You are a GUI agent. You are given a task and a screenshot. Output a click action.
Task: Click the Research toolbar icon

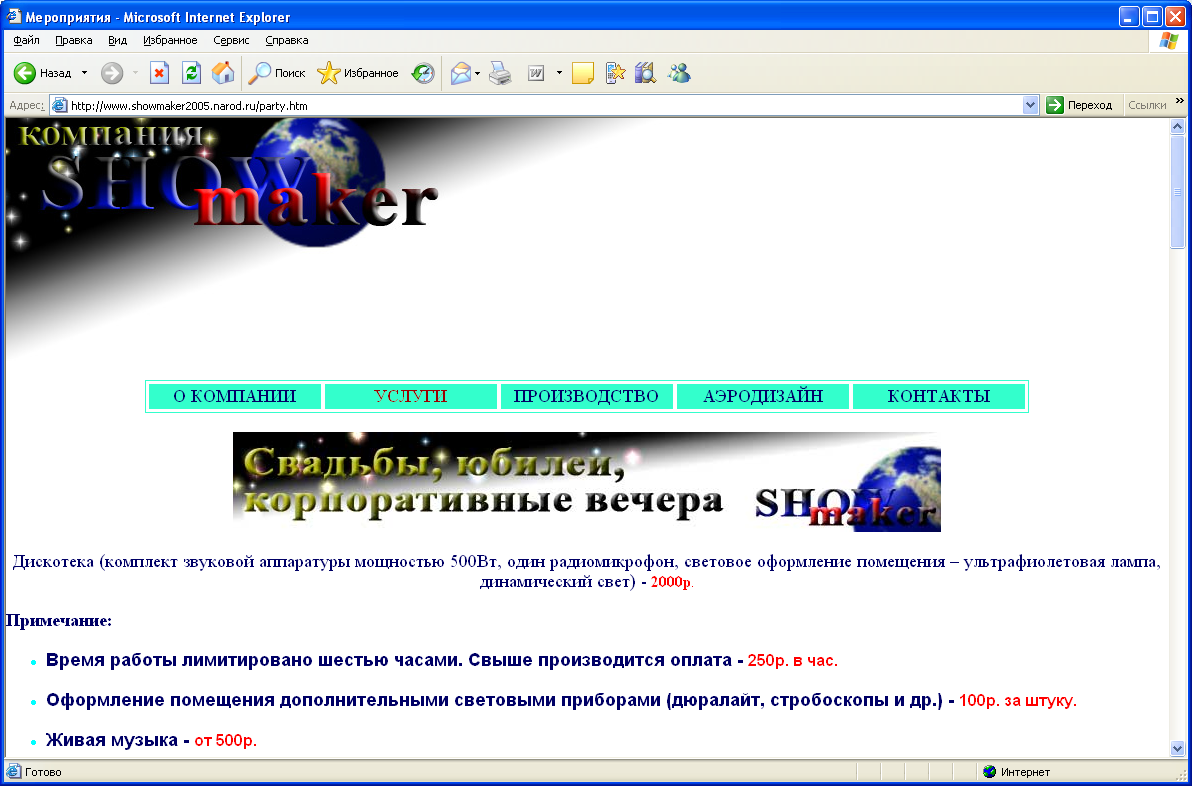point(645,73)
